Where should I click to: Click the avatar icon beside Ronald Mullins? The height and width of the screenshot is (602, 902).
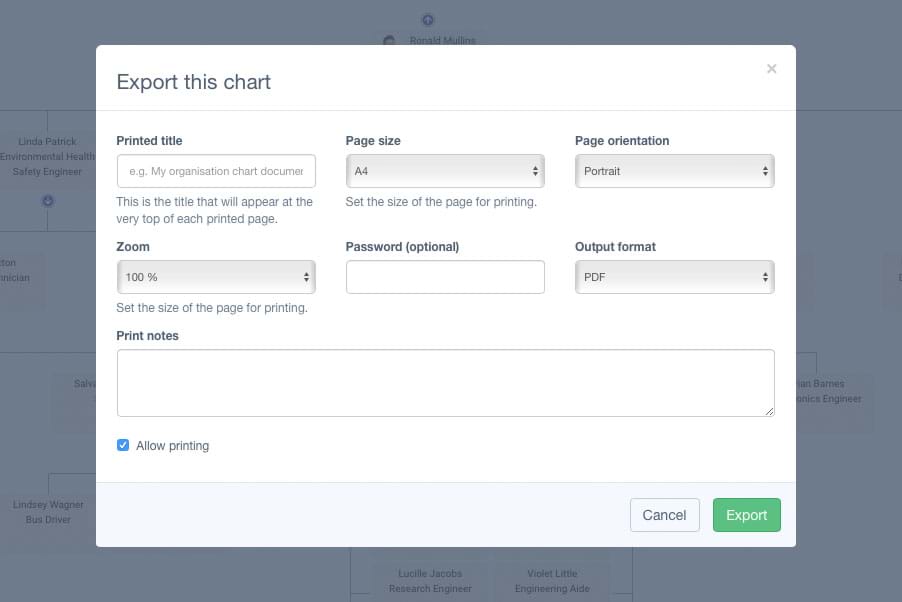click(x=390, y=41)
